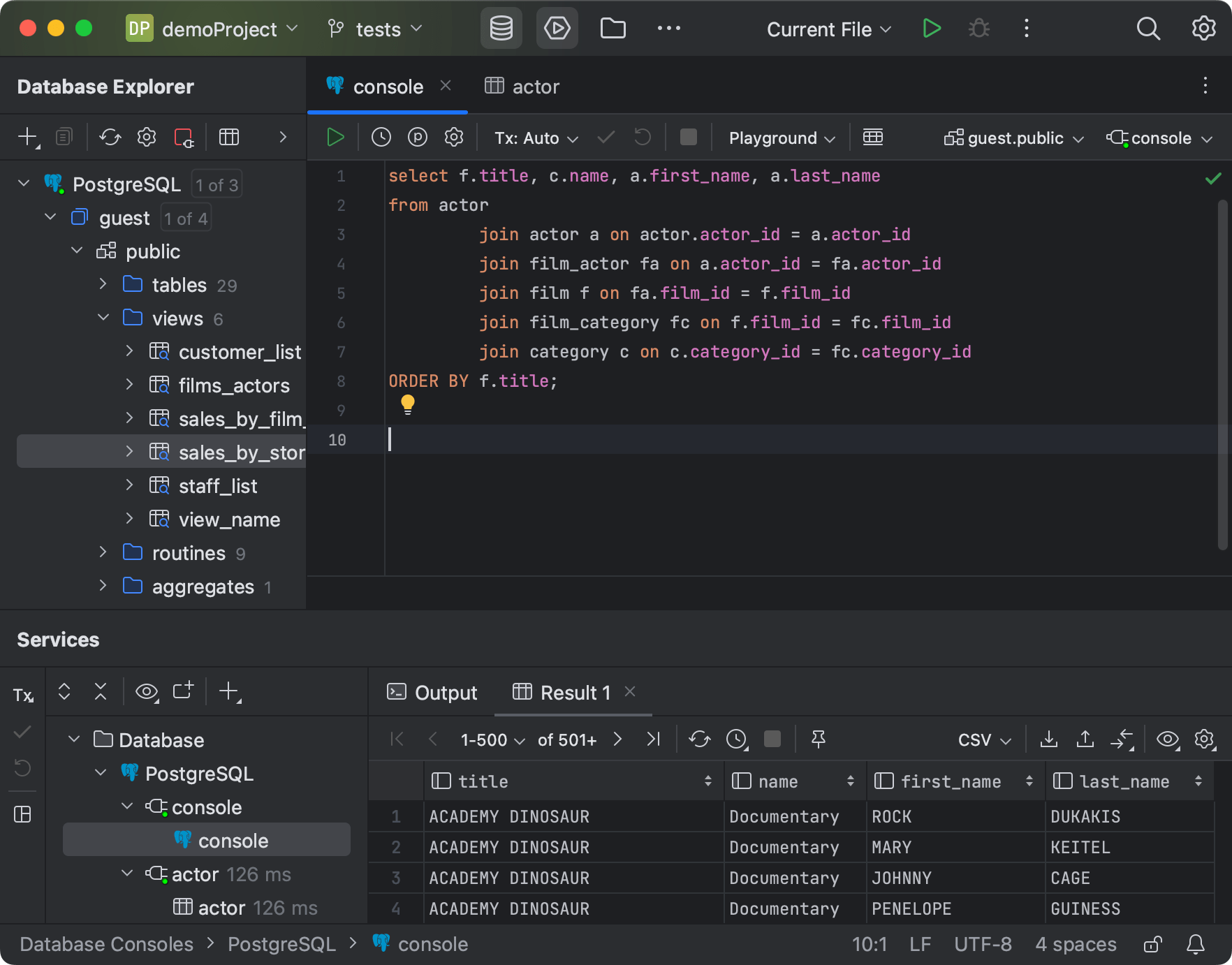Run the SQL query with green play icon
Screen dimensions: 1232x965
(x=335, y=138)
